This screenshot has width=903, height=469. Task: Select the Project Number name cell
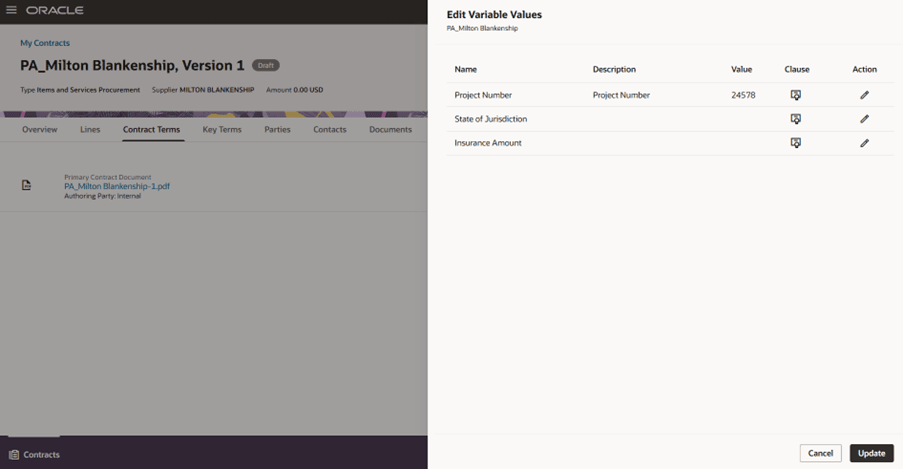pos(483,95)
